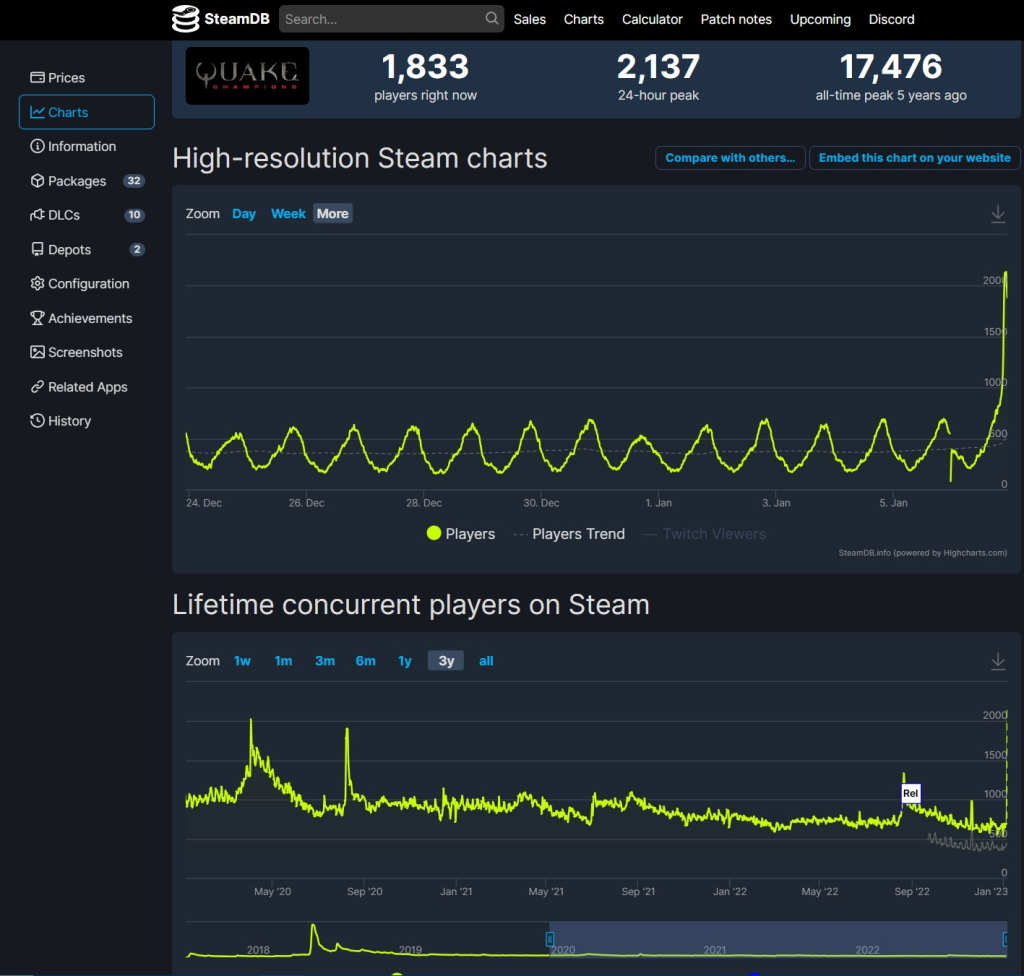The height and width of the screenshot is (976, 1024).
Task: Set lifetime chart zoom to 6m
Action: tap(365, 660)
